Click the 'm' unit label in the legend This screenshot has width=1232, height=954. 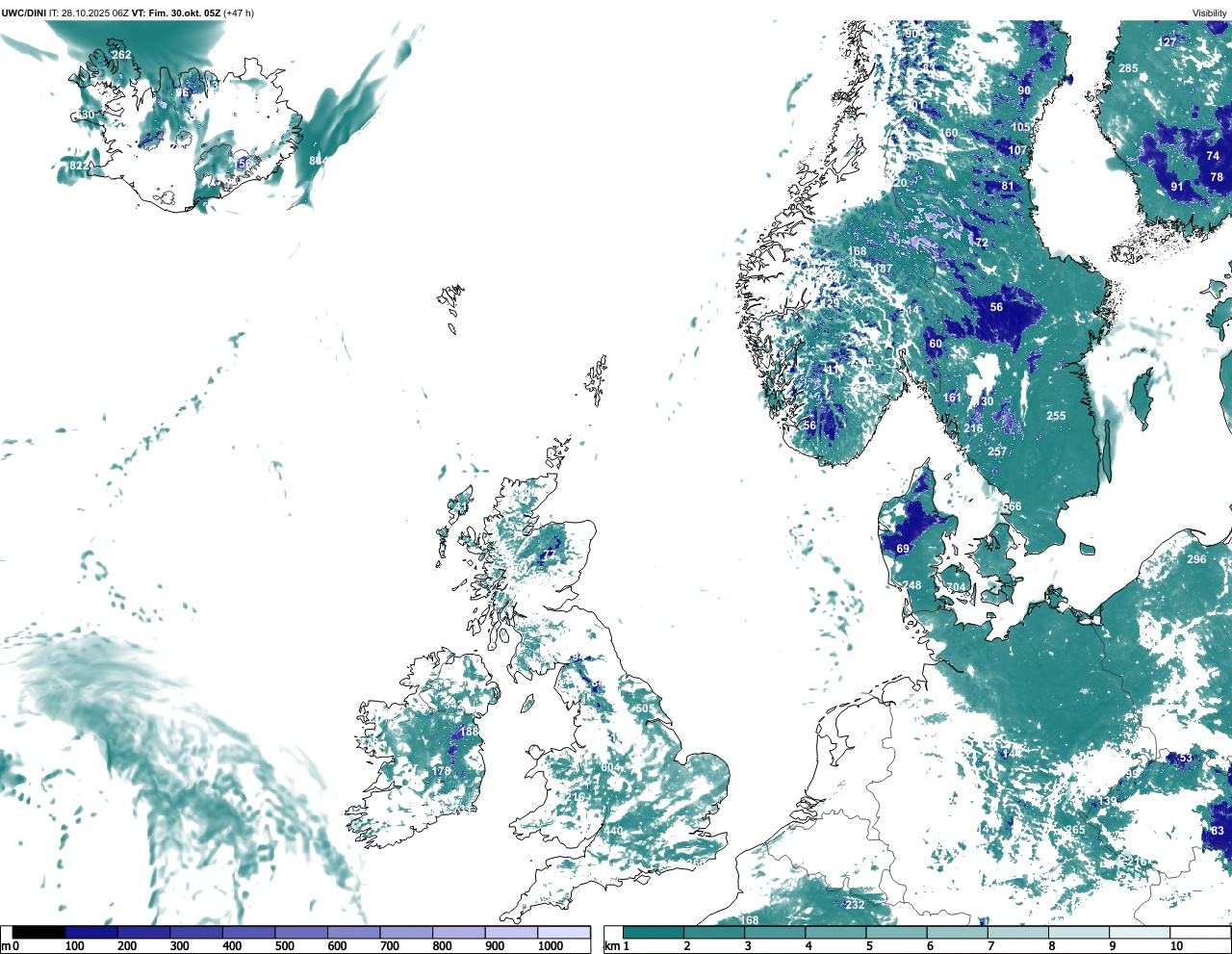pos(5,946)
